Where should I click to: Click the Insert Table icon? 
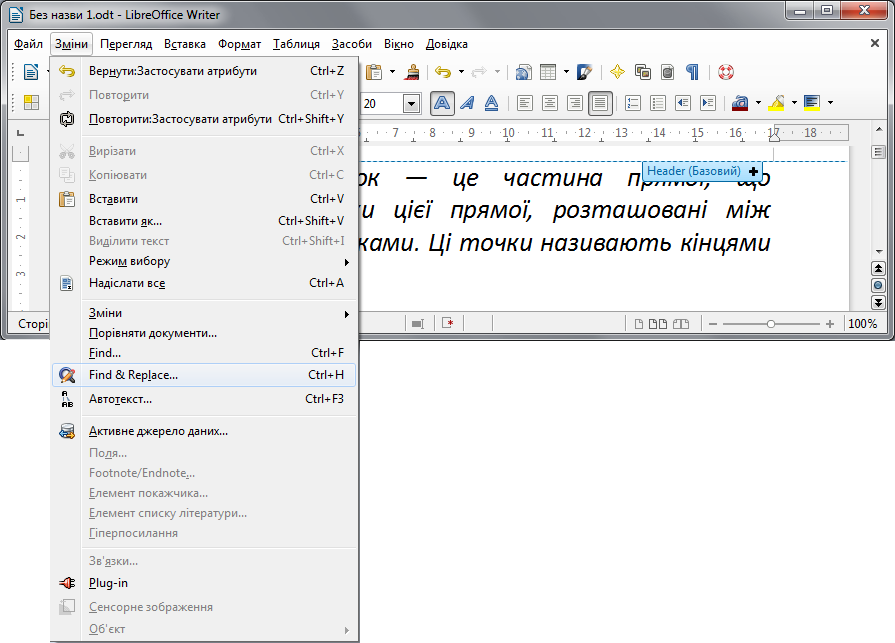[x=548, y=72]
